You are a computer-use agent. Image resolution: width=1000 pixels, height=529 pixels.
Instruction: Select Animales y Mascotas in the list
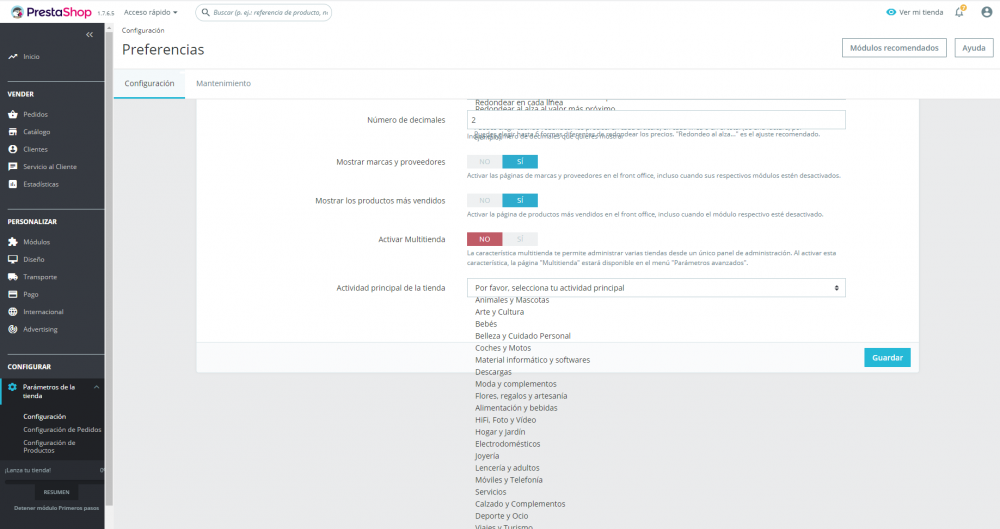tap(512, 300)
